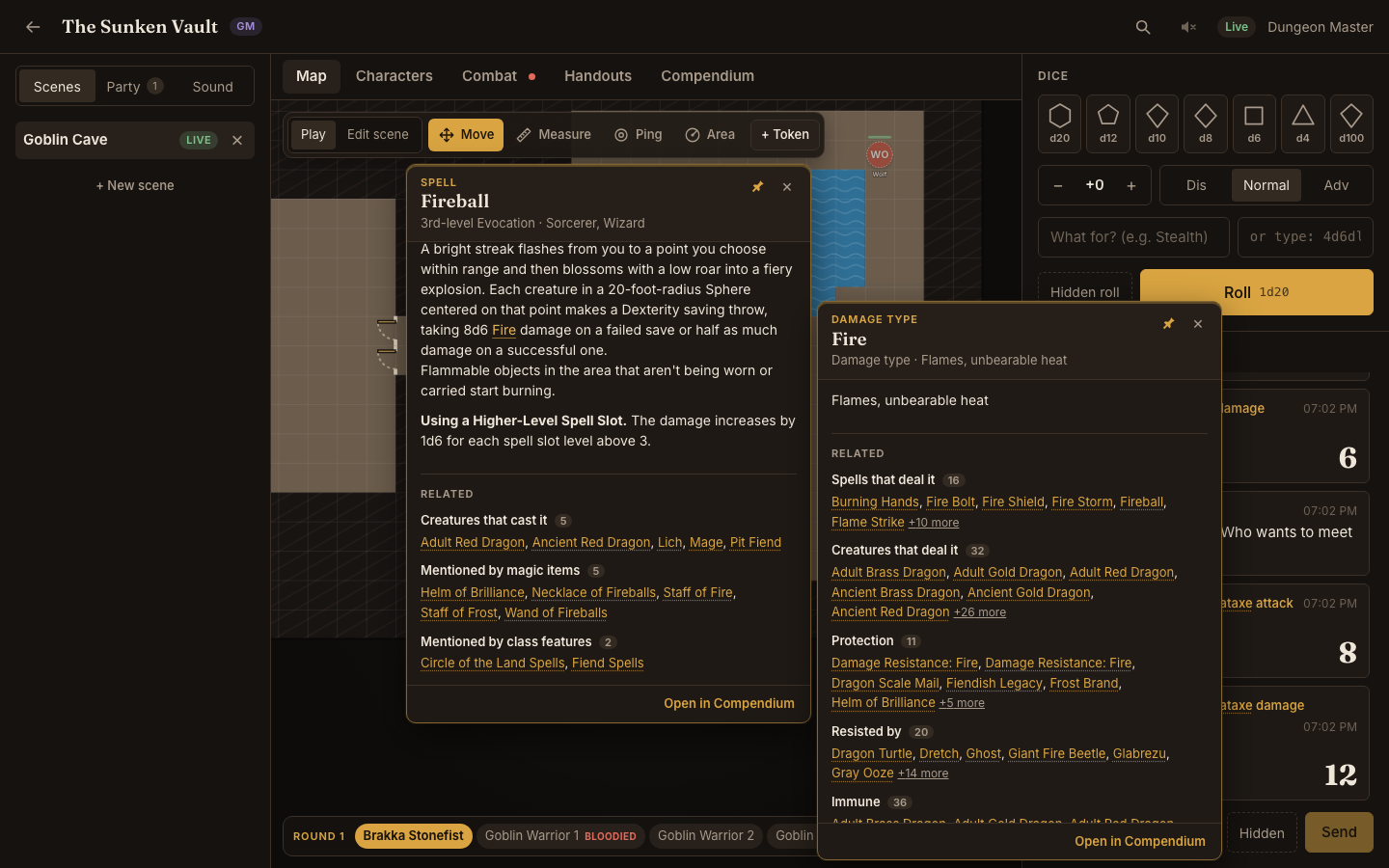Screen dimensions: 1389x868
Task: Set roll mode to Normal
Action: [1266, 185]
